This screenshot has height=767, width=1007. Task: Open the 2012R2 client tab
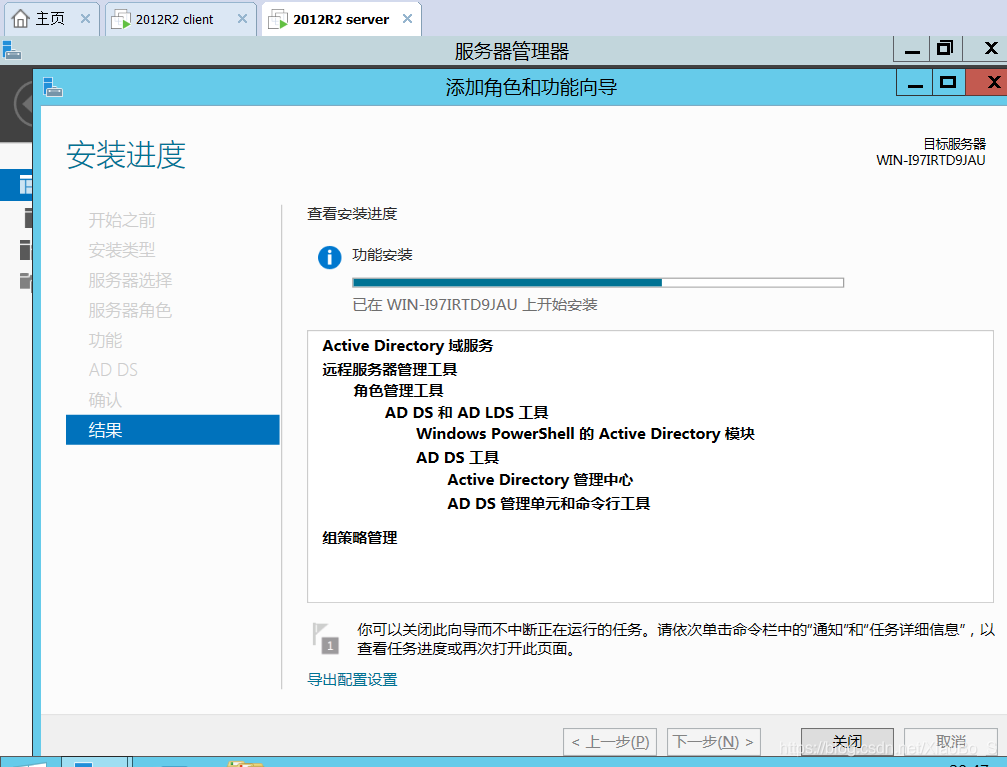click(179, 19)
